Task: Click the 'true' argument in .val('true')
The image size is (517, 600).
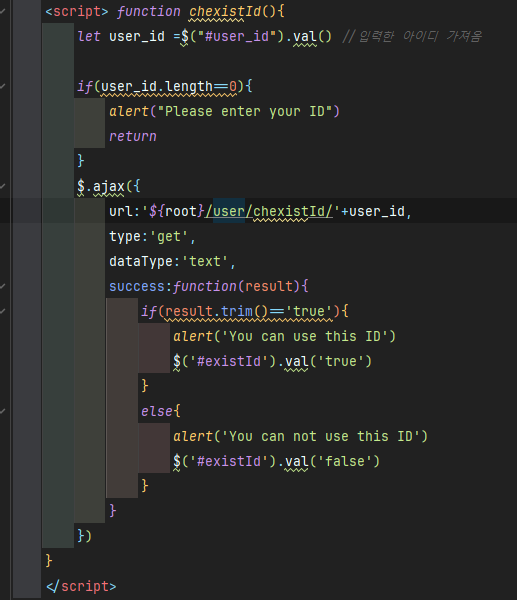Action: coord(341,361)
